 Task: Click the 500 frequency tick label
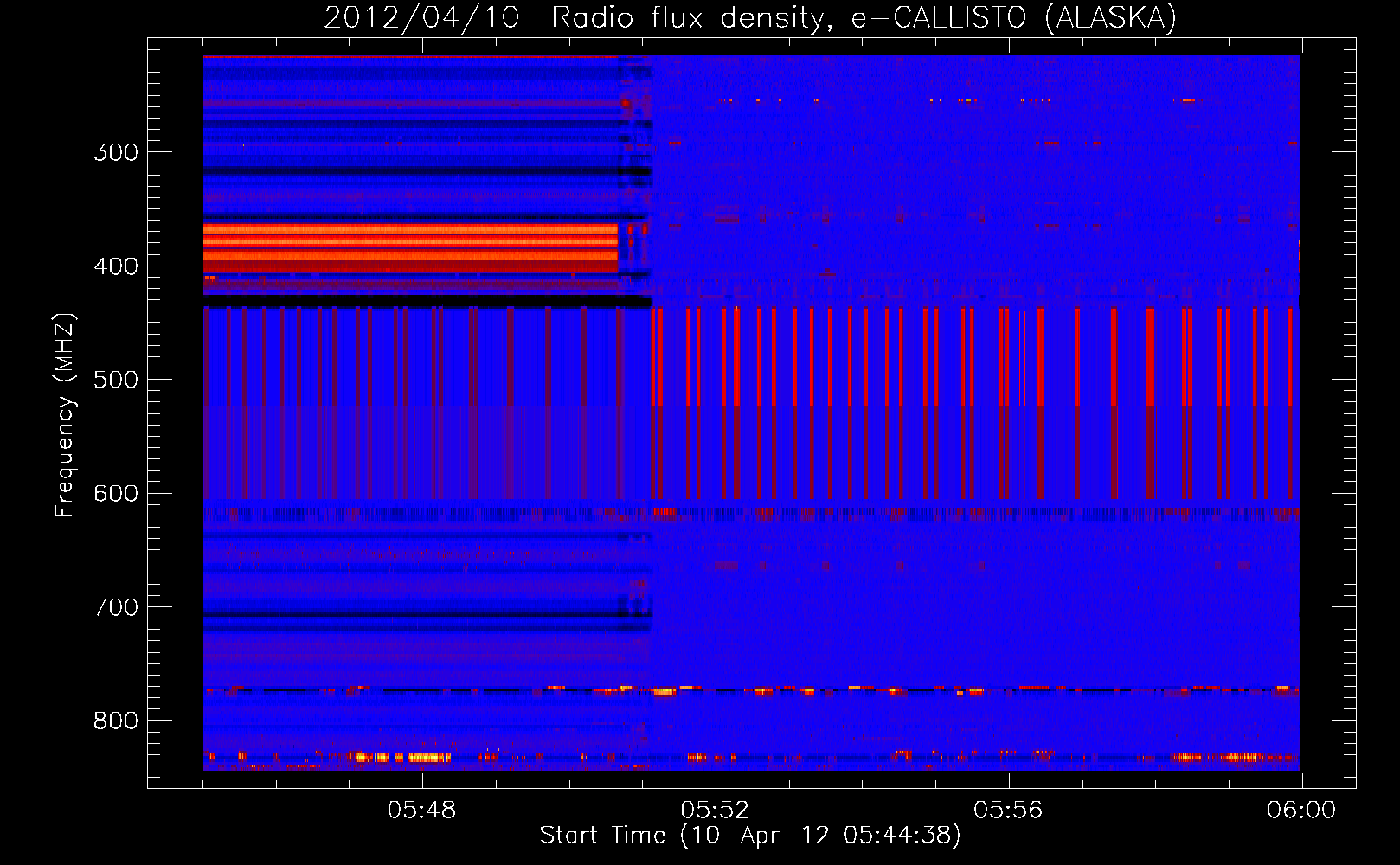(116, 380)
